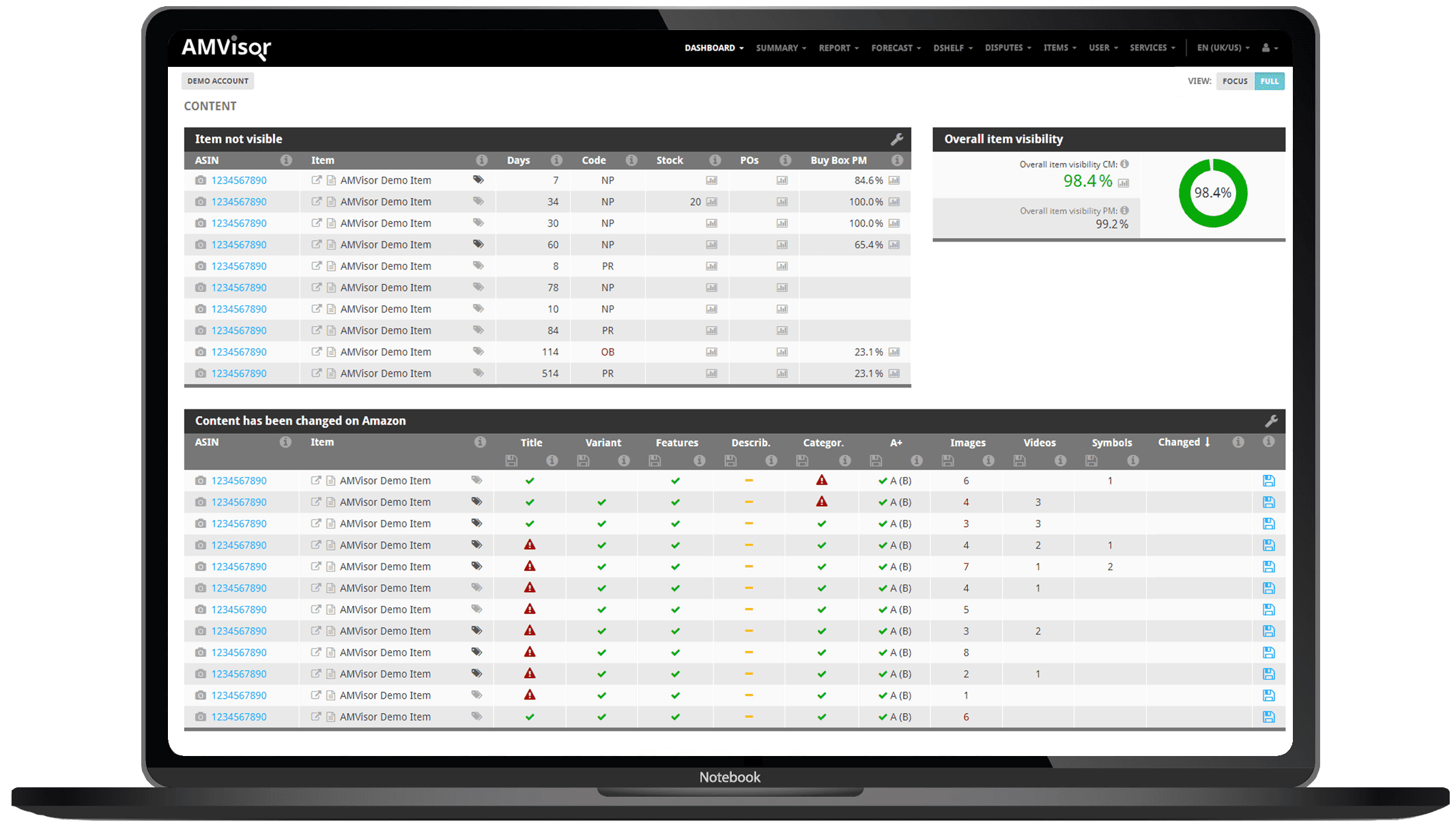Click the stock chart icon beside value 20
The width and height of the screenshot is (1456, 829).
[x=711, y=202]
